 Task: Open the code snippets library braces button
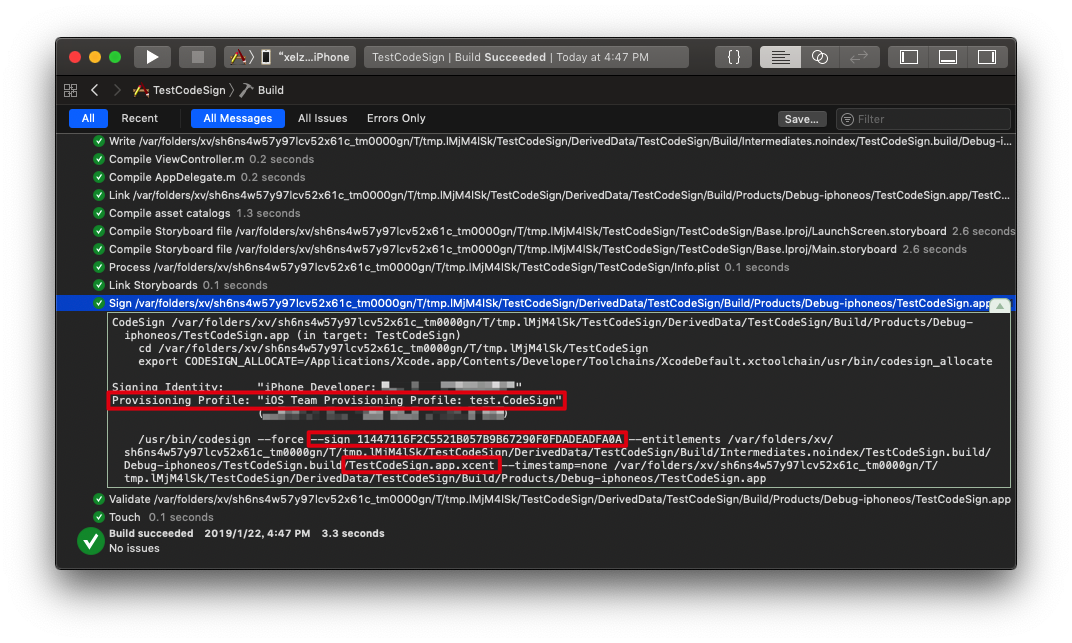[x=734, y=57]
